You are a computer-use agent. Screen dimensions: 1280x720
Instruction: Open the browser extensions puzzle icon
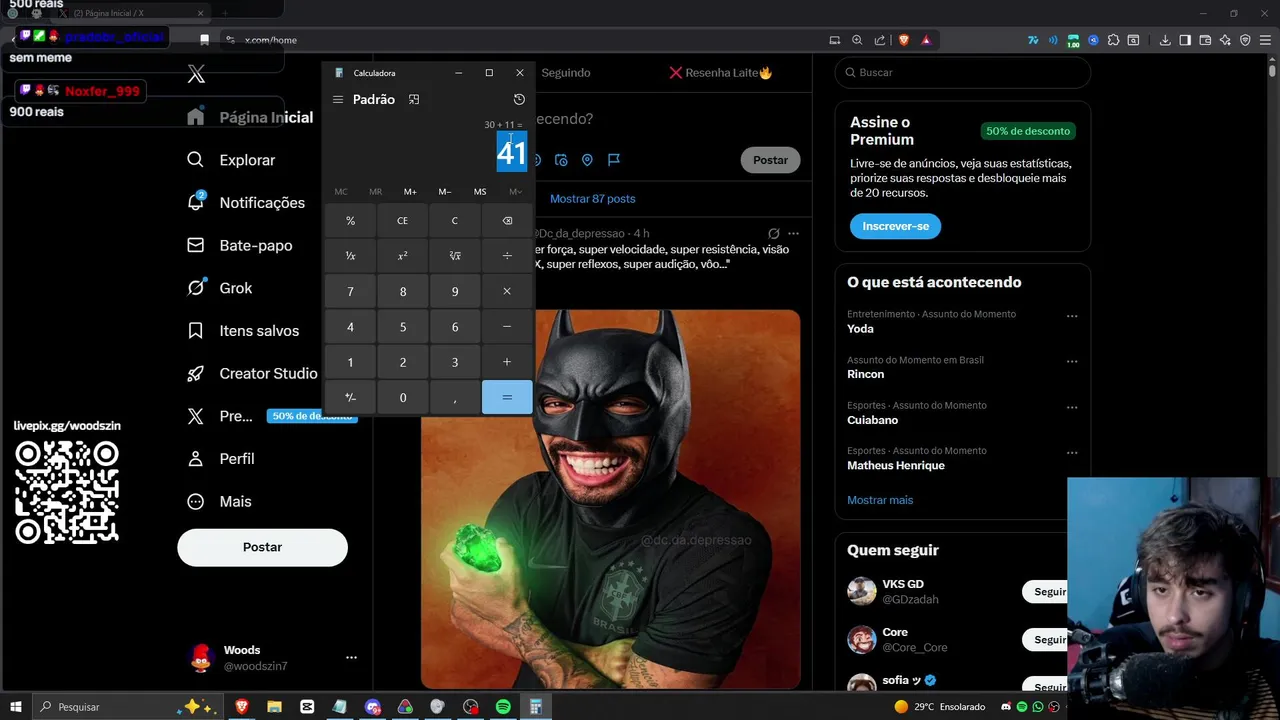point(1113,40)
